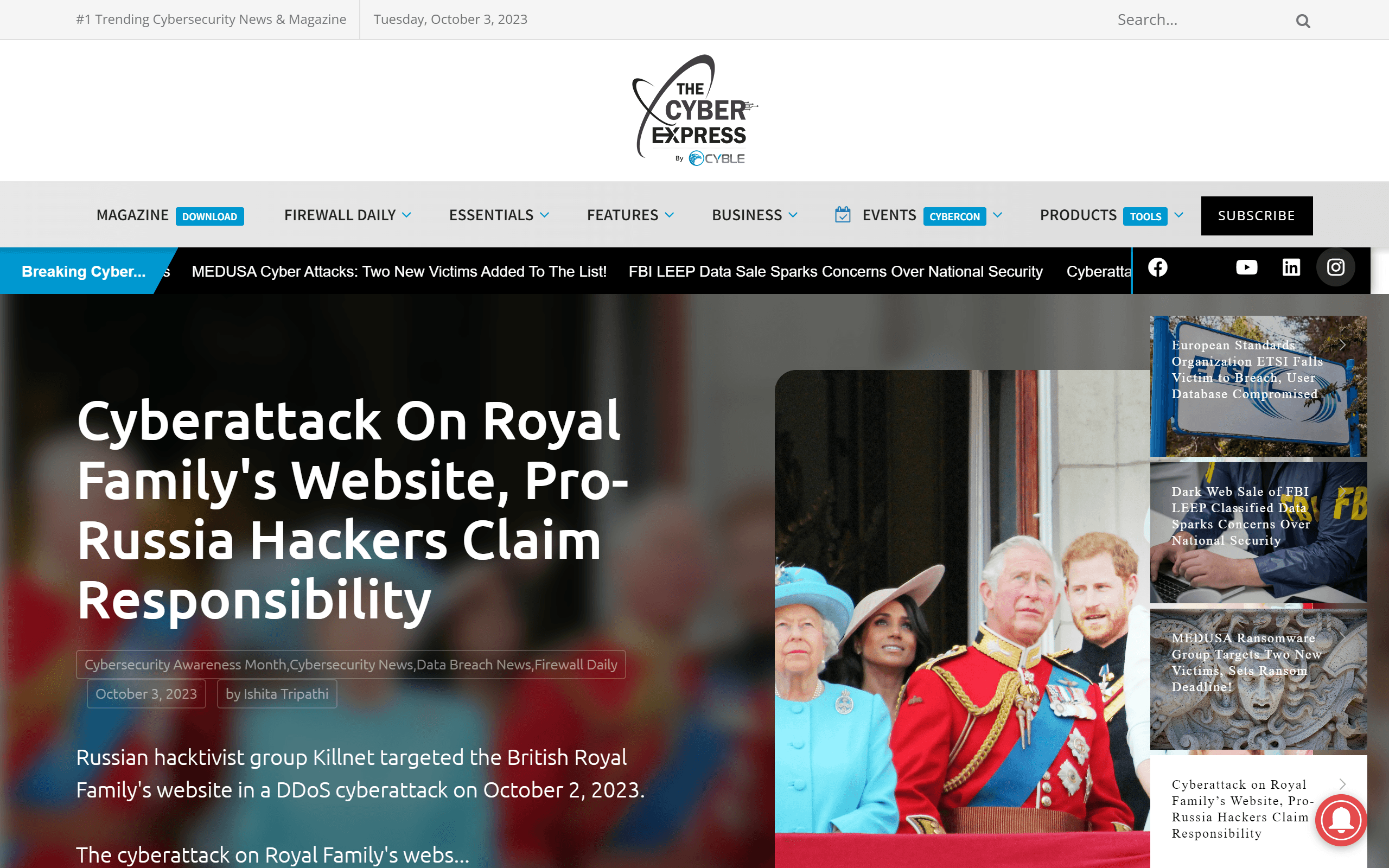Click The Cyber Express logo

coord(694,110)
